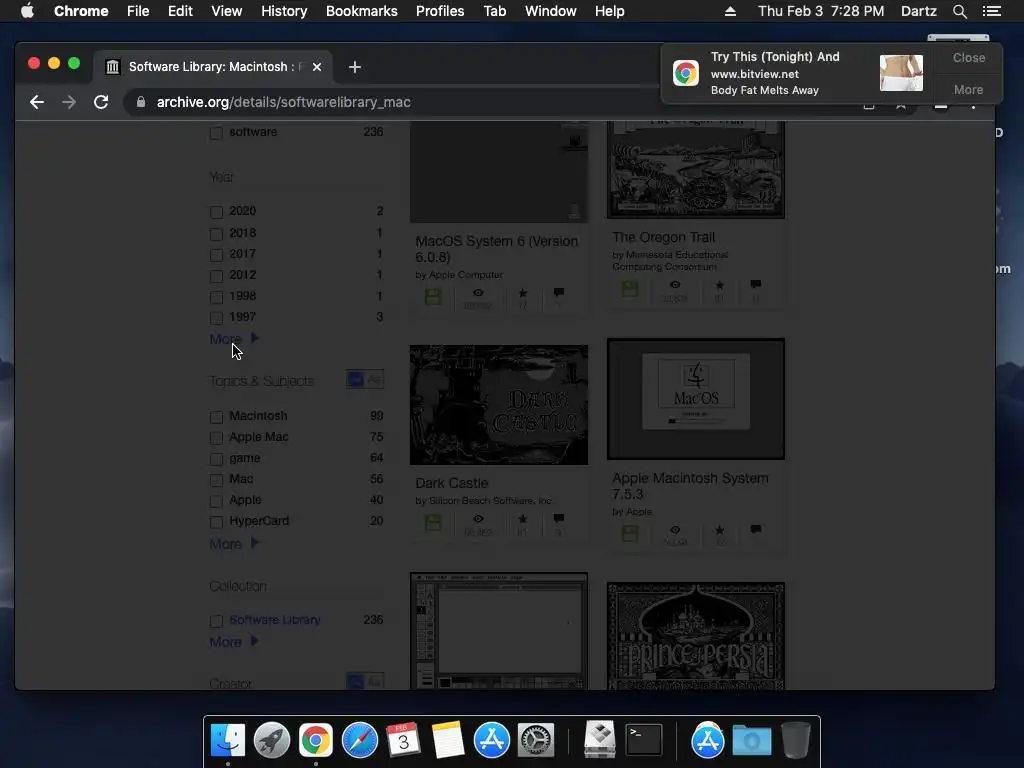Open Terminal from the Dock

644,740
